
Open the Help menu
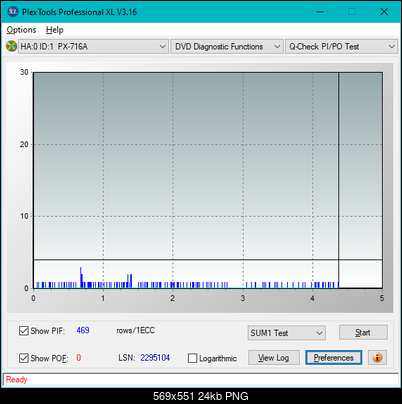[55, 30]
